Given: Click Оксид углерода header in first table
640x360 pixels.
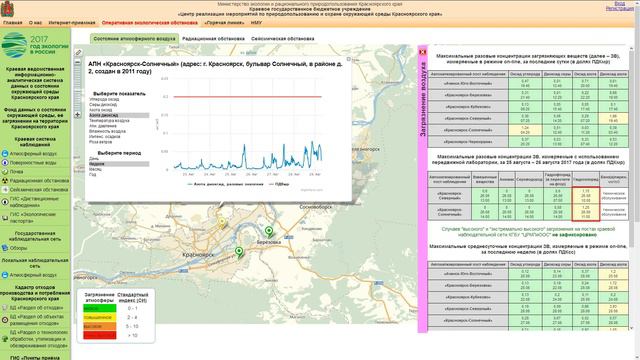Looking at the screenshot, I should pos(525,74).
